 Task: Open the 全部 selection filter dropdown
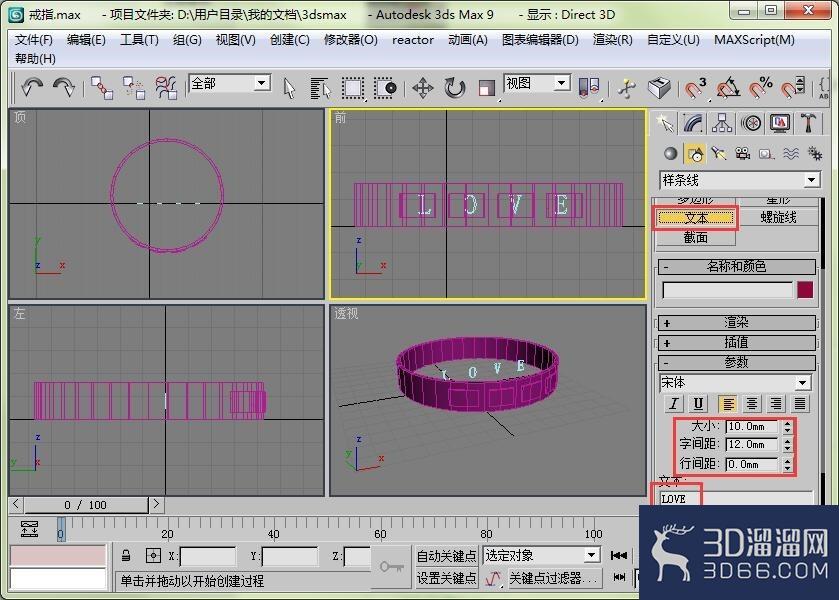[230, 83]
